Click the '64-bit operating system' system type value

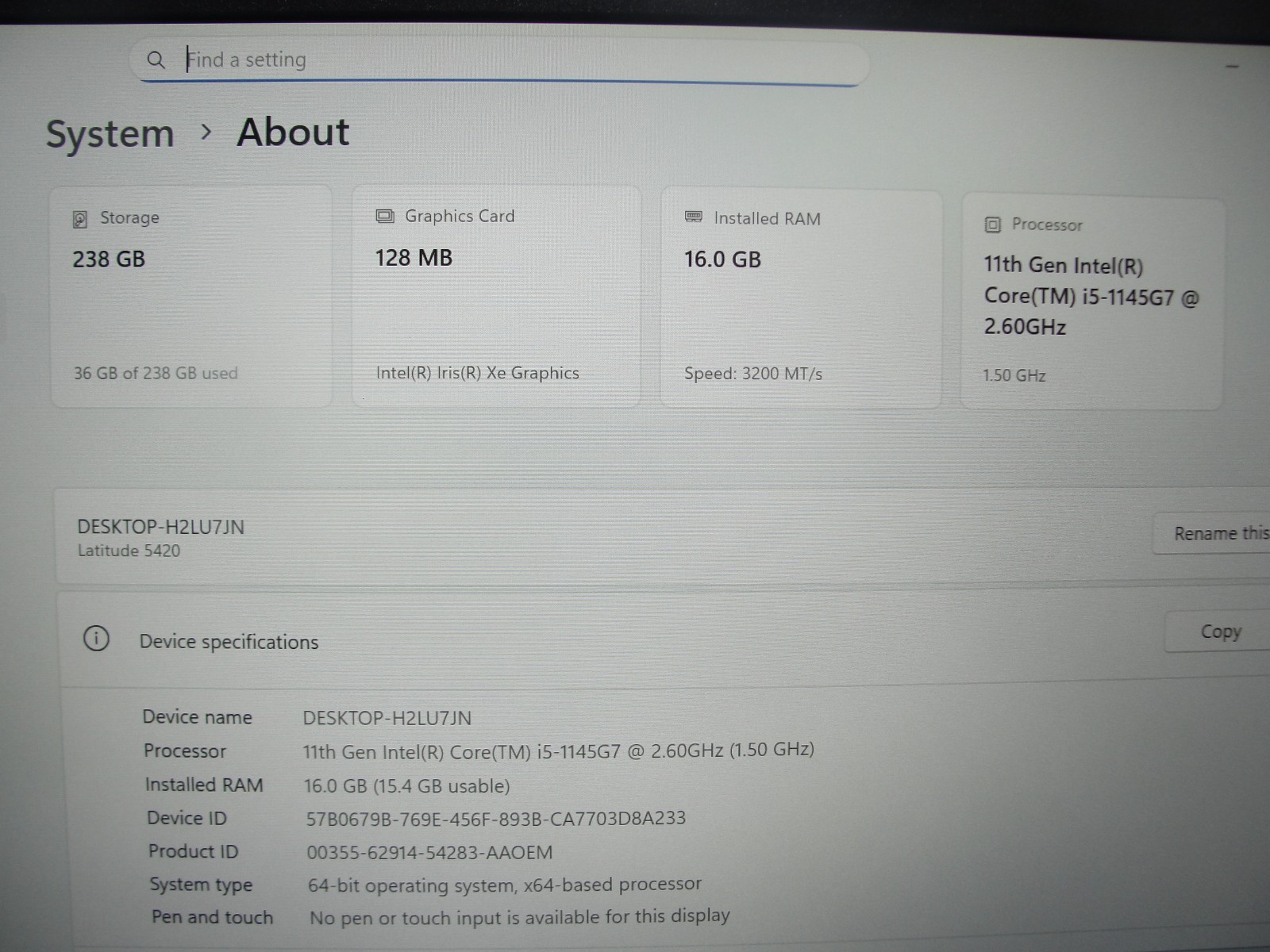click(505, 885)
